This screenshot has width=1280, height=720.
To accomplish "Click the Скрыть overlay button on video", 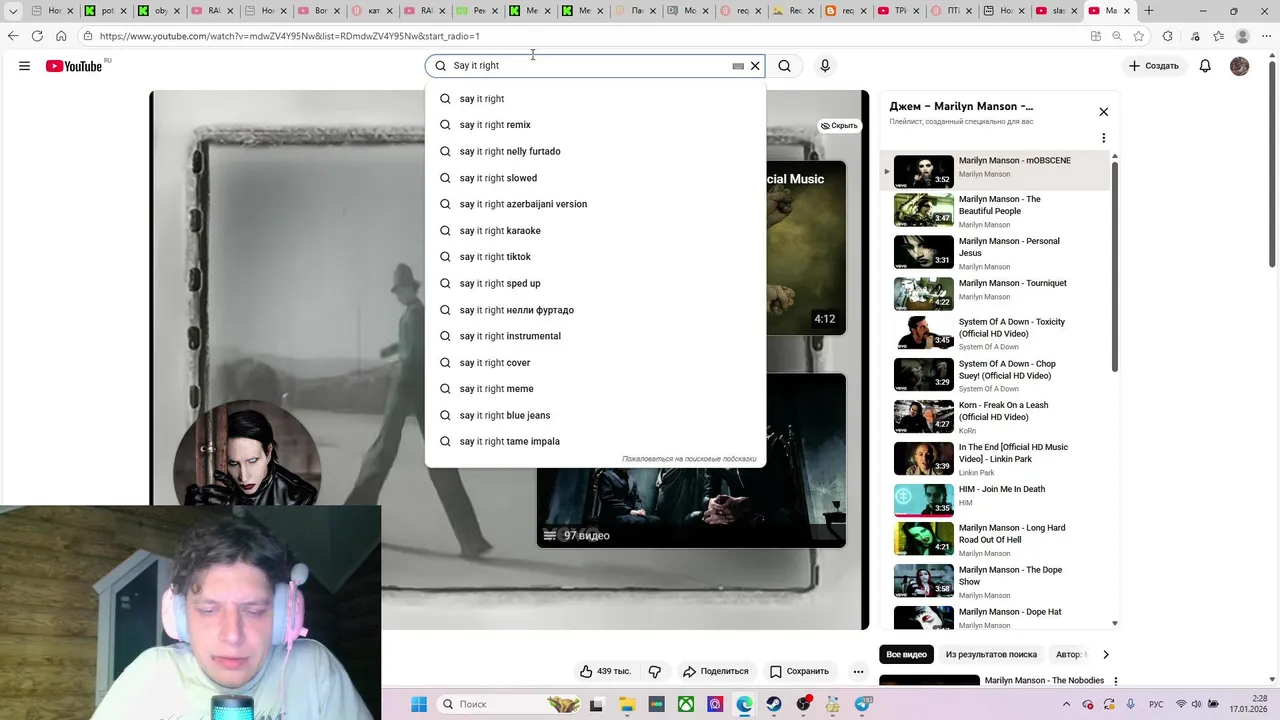I will [839, 126].
